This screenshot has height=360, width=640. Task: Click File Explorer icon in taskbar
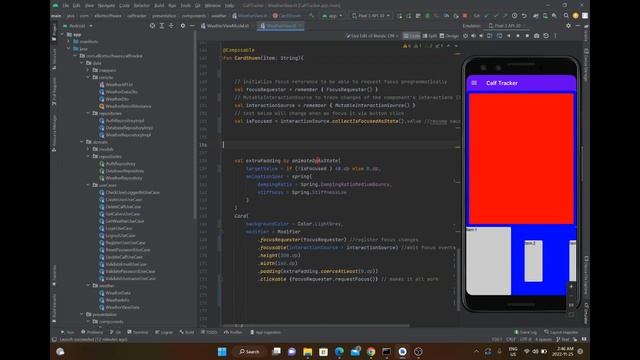307,351
